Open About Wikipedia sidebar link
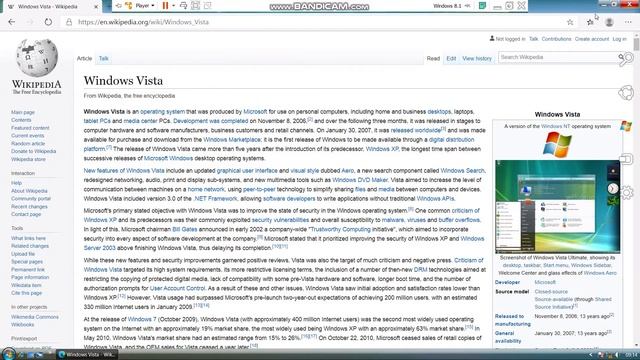This screenshot has width=640, height=360. [29, 191]
